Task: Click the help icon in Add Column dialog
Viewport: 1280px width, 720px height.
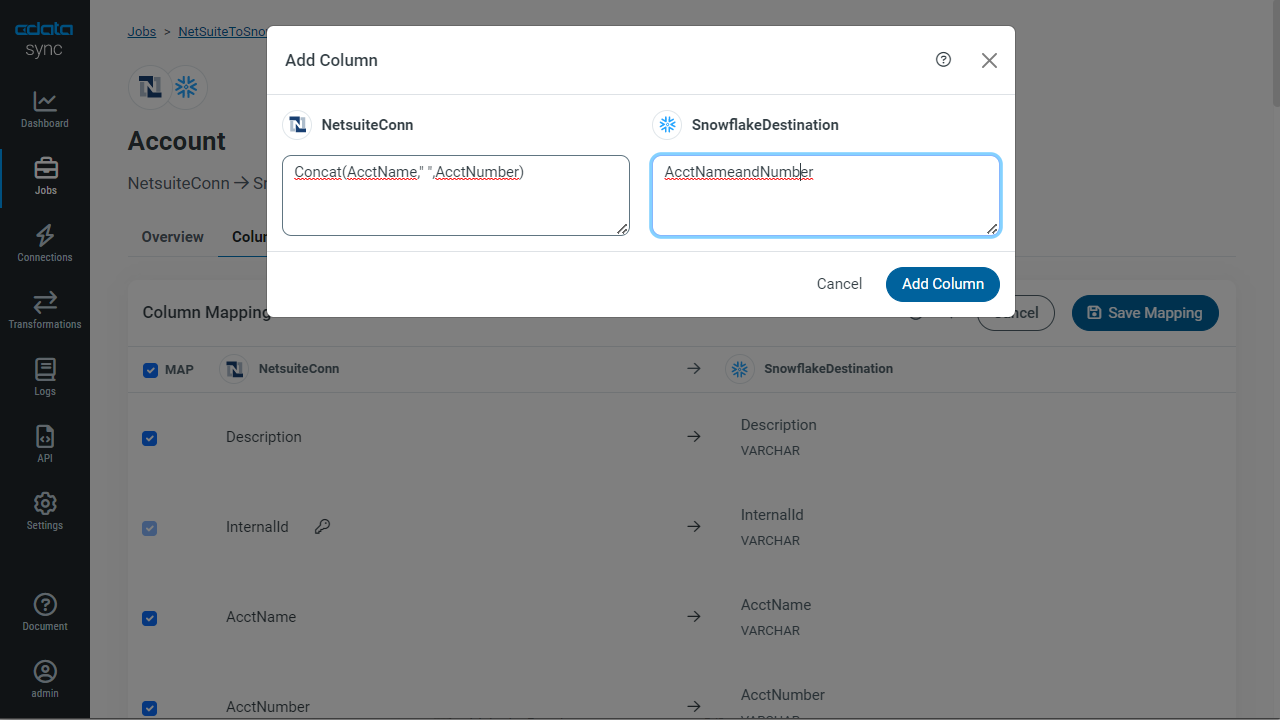Action: coord(943,60)
